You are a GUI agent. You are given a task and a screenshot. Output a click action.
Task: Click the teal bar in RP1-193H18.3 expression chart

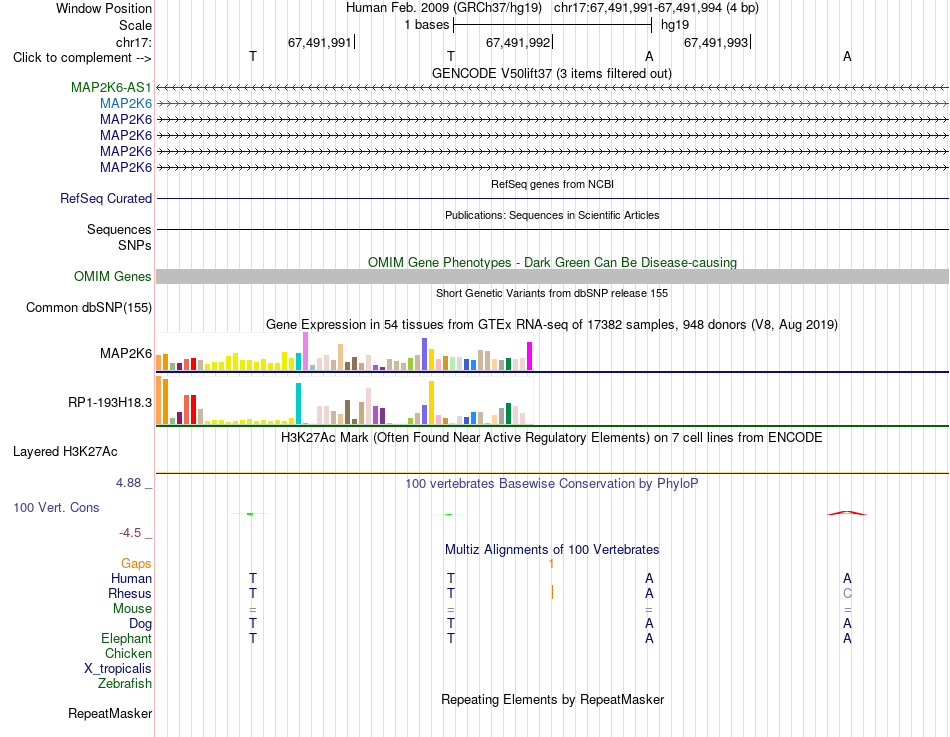point(298,403)
